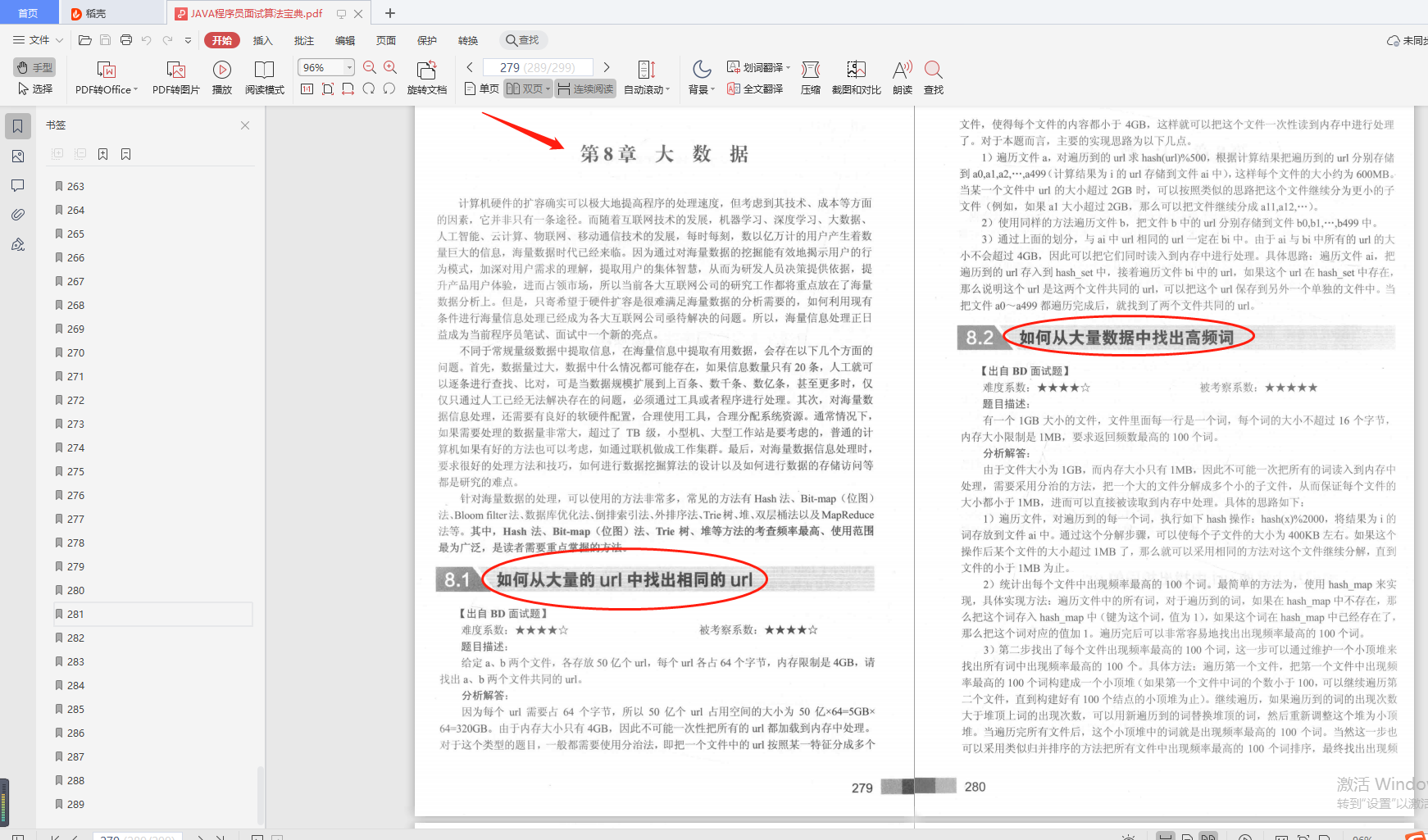
Task: Open the 保护 protect tab
Action: (x=427, y=40)
